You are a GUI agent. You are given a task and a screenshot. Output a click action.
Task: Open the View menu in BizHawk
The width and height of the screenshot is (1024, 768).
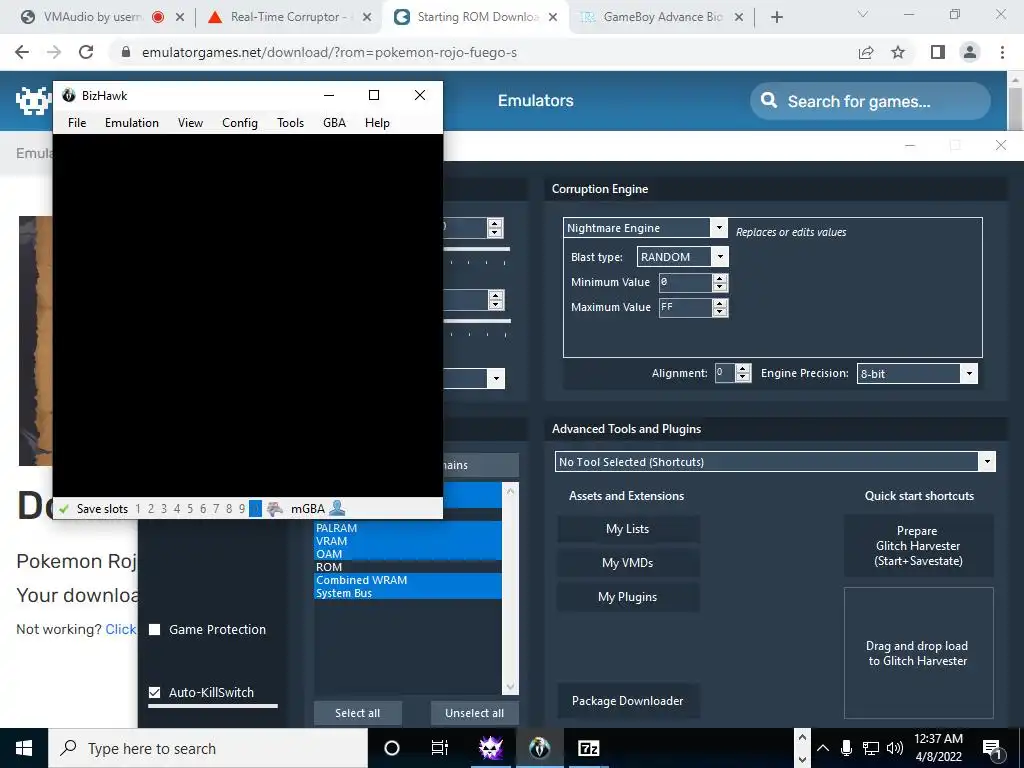190,123
